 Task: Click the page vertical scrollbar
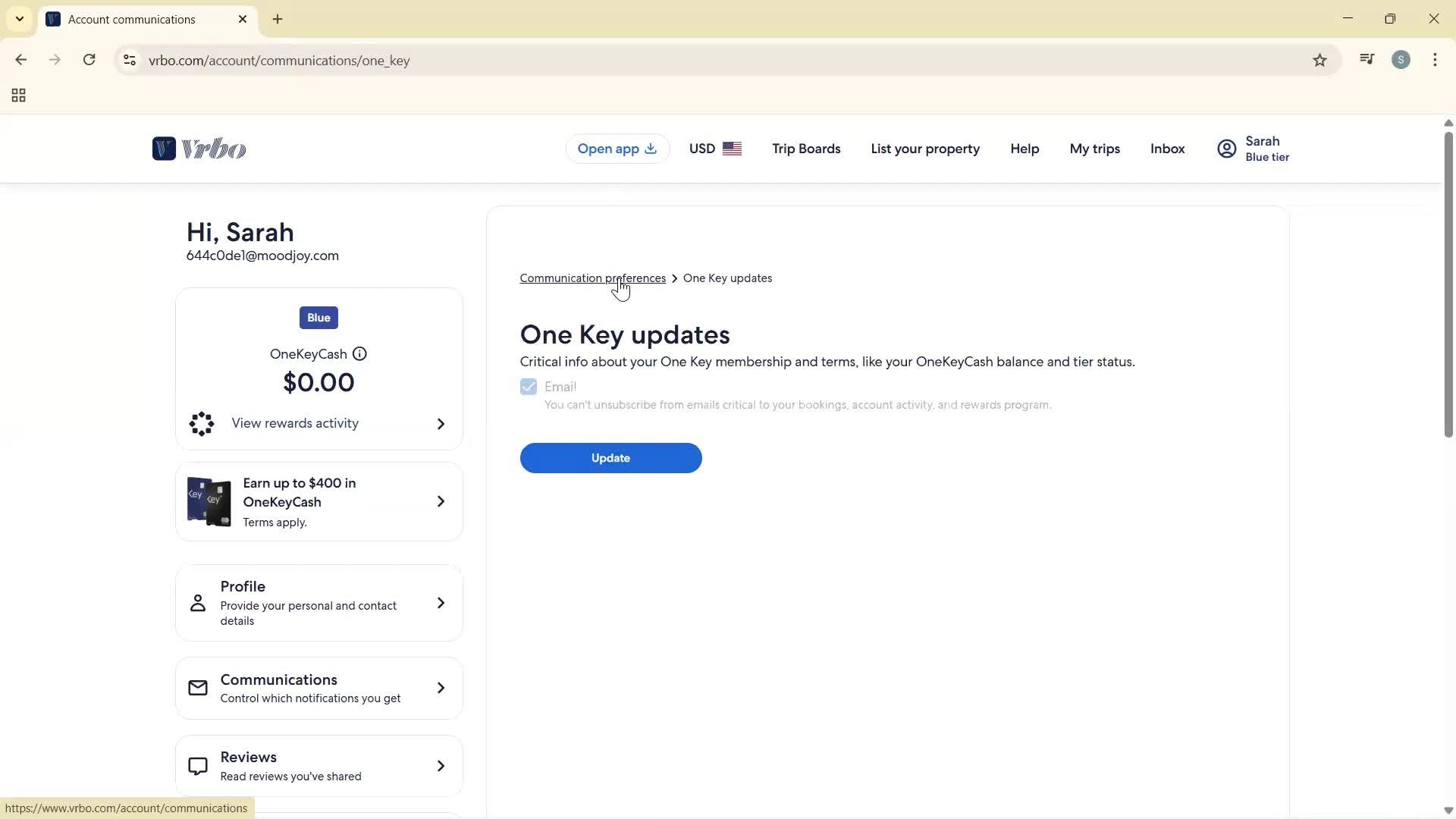coord(1448,284)
